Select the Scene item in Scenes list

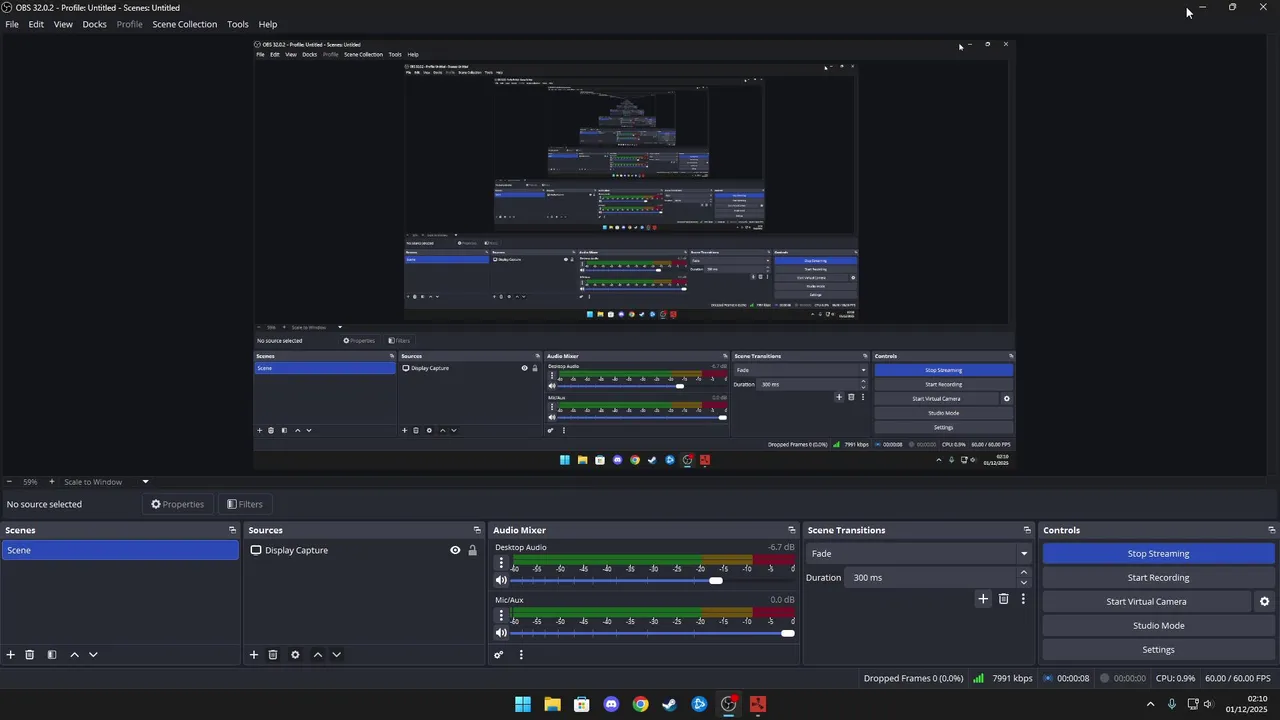click(120, 550)
